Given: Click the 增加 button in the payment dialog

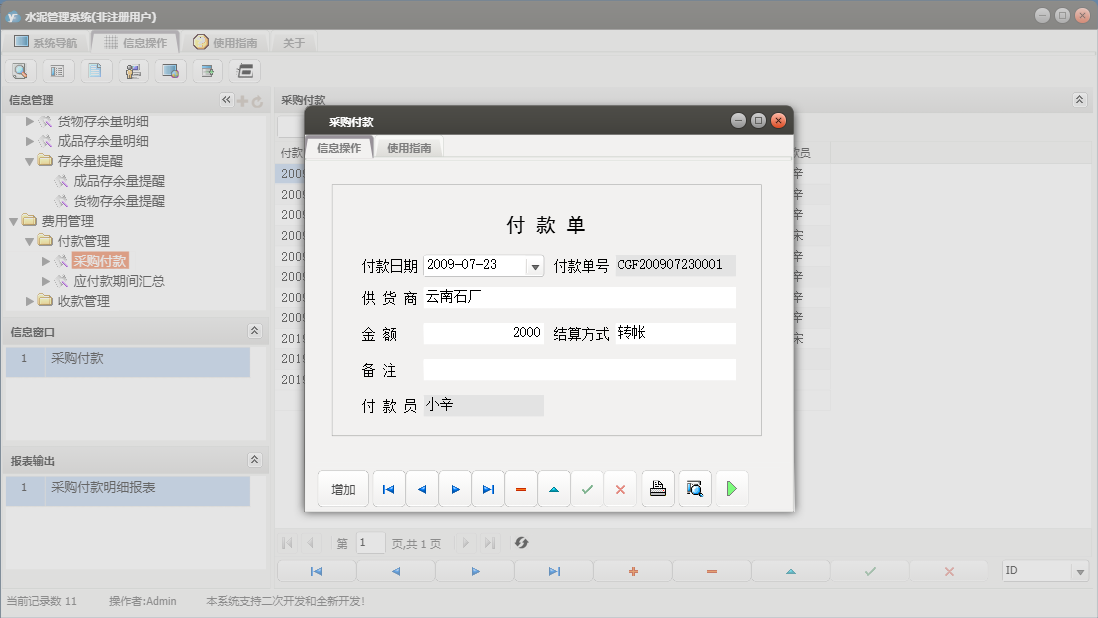Looking at the screenshot, I should tap(342, 489).
